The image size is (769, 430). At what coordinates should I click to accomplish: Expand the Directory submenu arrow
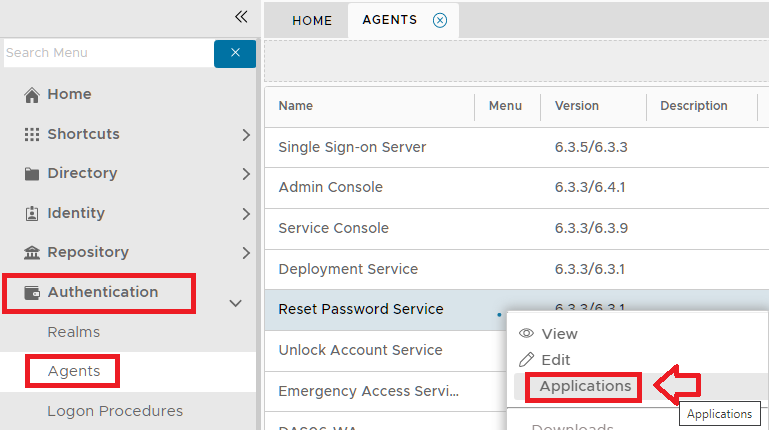pos(246,174)
